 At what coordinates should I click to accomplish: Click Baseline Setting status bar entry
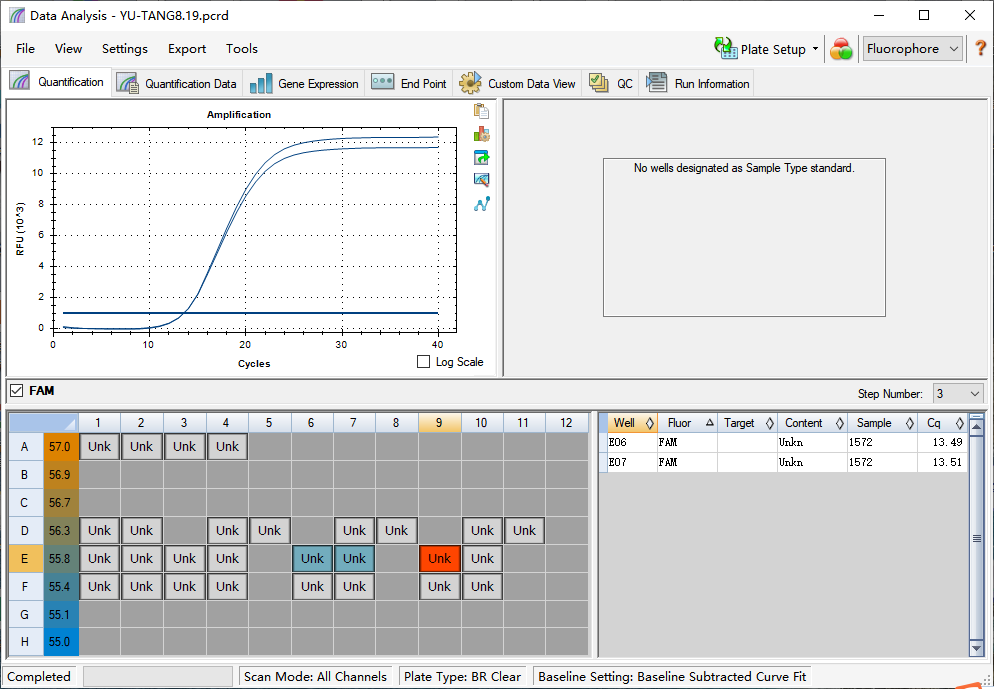tap(672, 676)
